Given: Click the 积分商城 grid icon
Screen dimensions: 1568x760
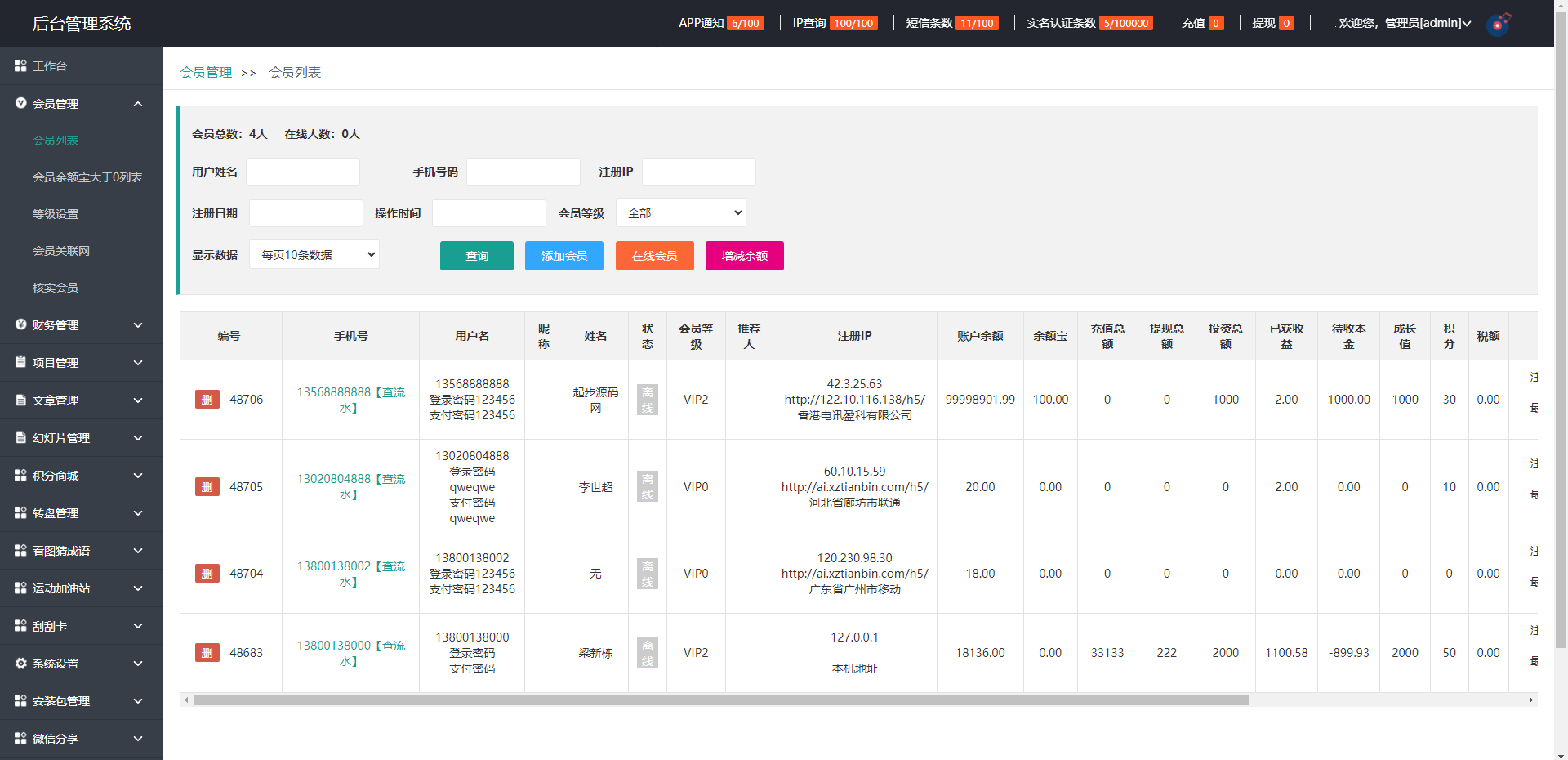Looking at the screenshot, I should (x=20, y=475).
